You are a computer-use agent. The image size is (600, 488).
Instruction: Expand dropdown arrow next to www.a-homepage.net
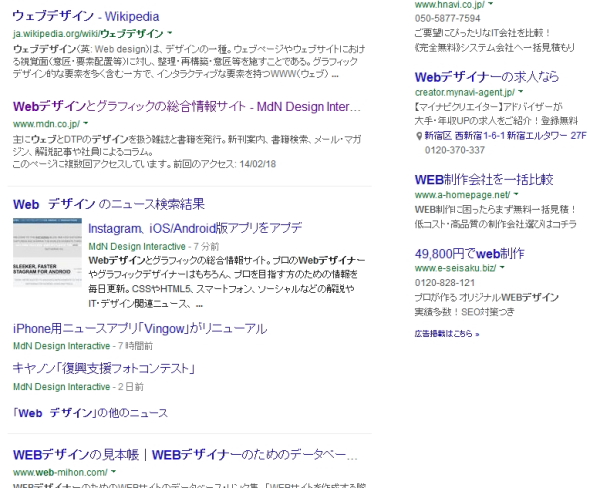click(x=517, y=194)
